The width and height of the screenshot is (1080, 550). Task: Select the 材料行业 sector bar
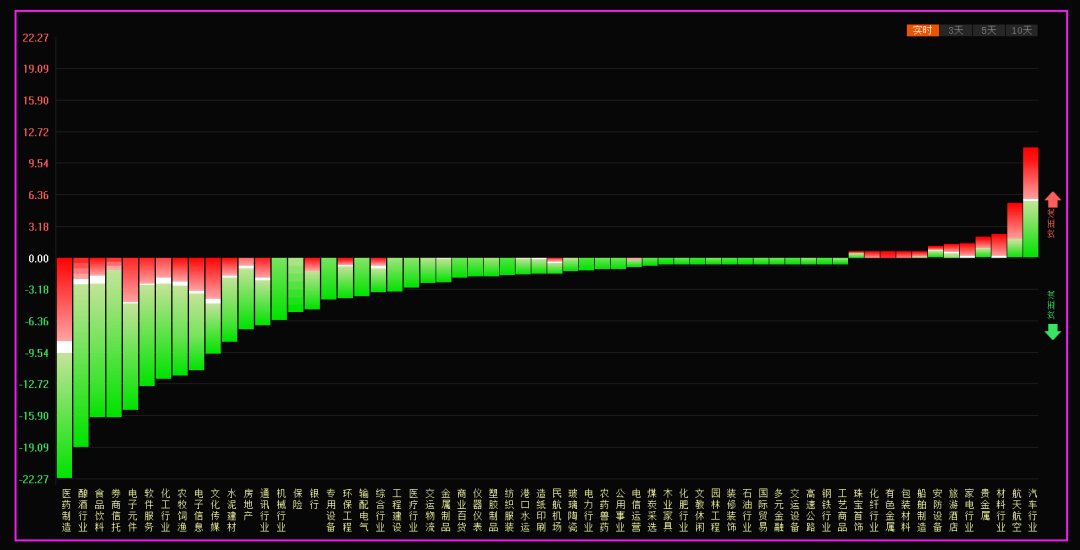point(999,246)
